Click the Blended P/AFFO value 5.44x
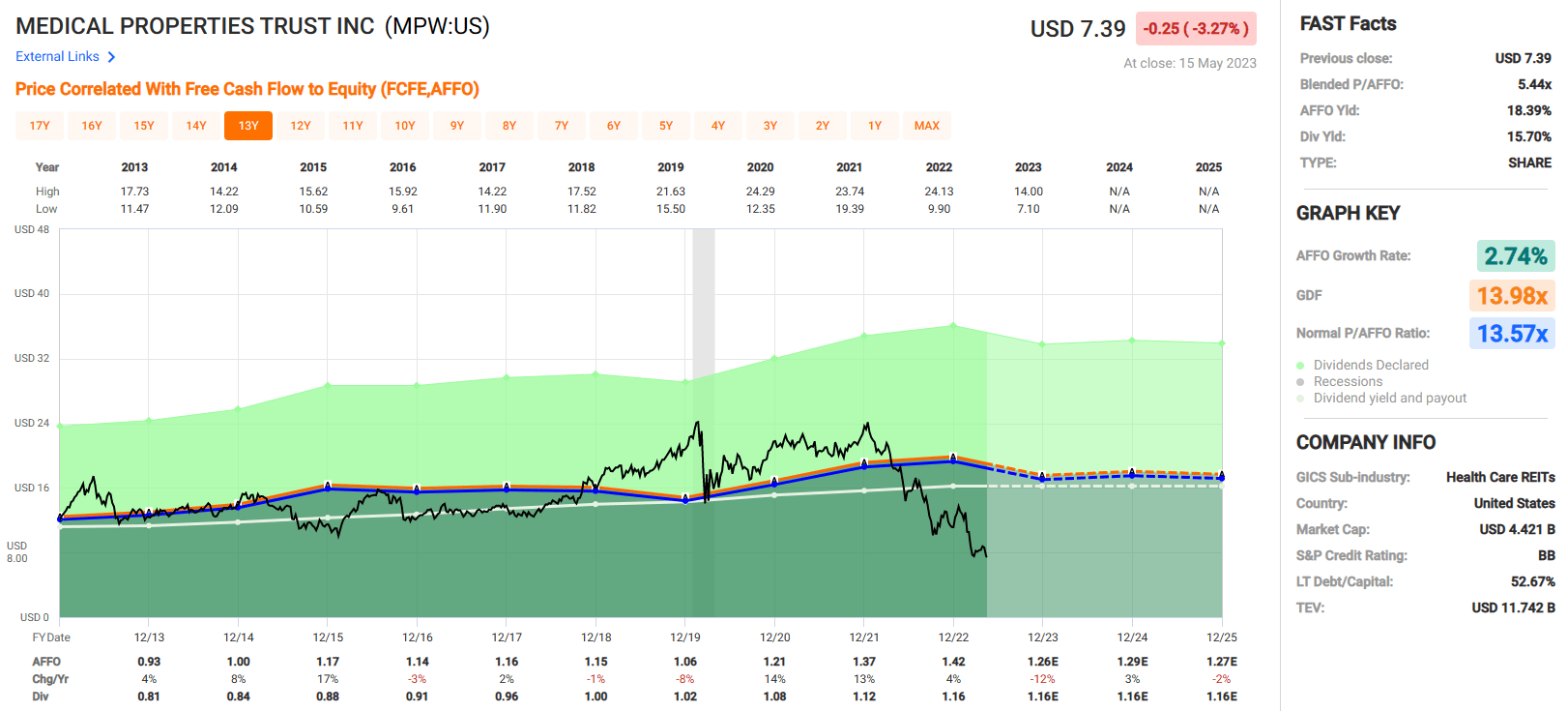 pos(1534,84)
